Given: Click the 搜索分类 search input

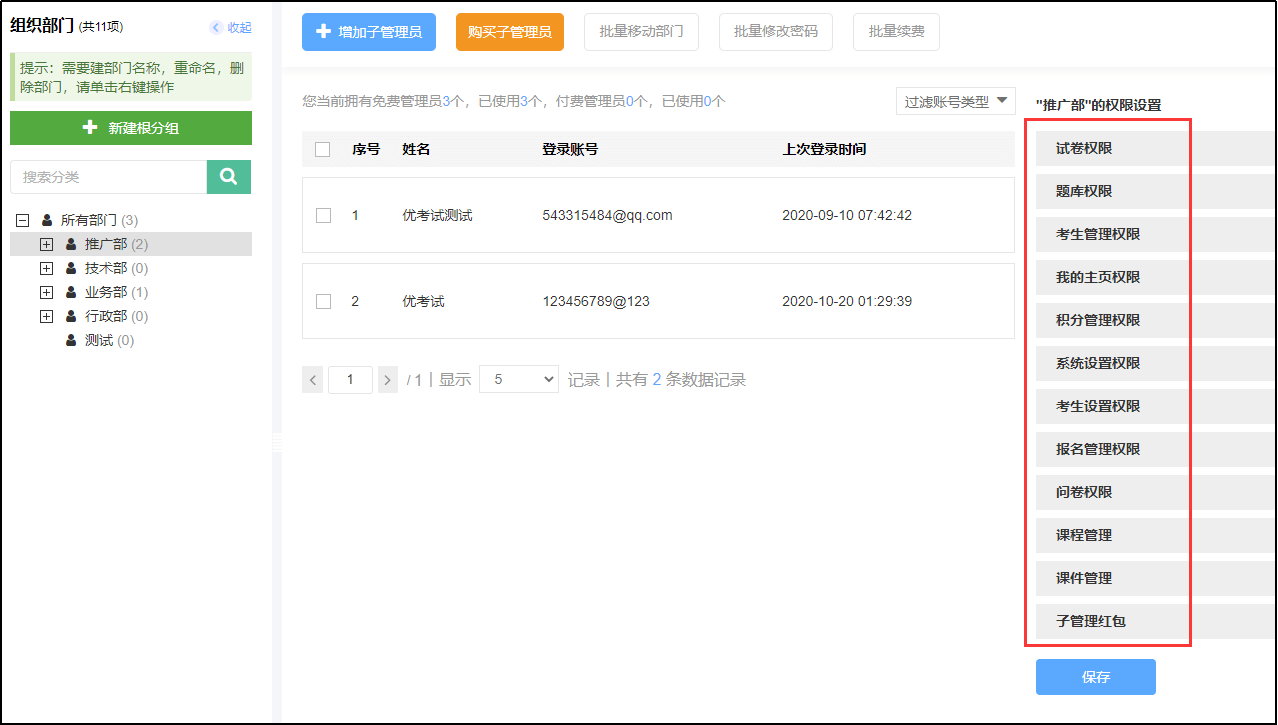Looking at the screenshot, I should pyautogui.click(x=108, y=177).
